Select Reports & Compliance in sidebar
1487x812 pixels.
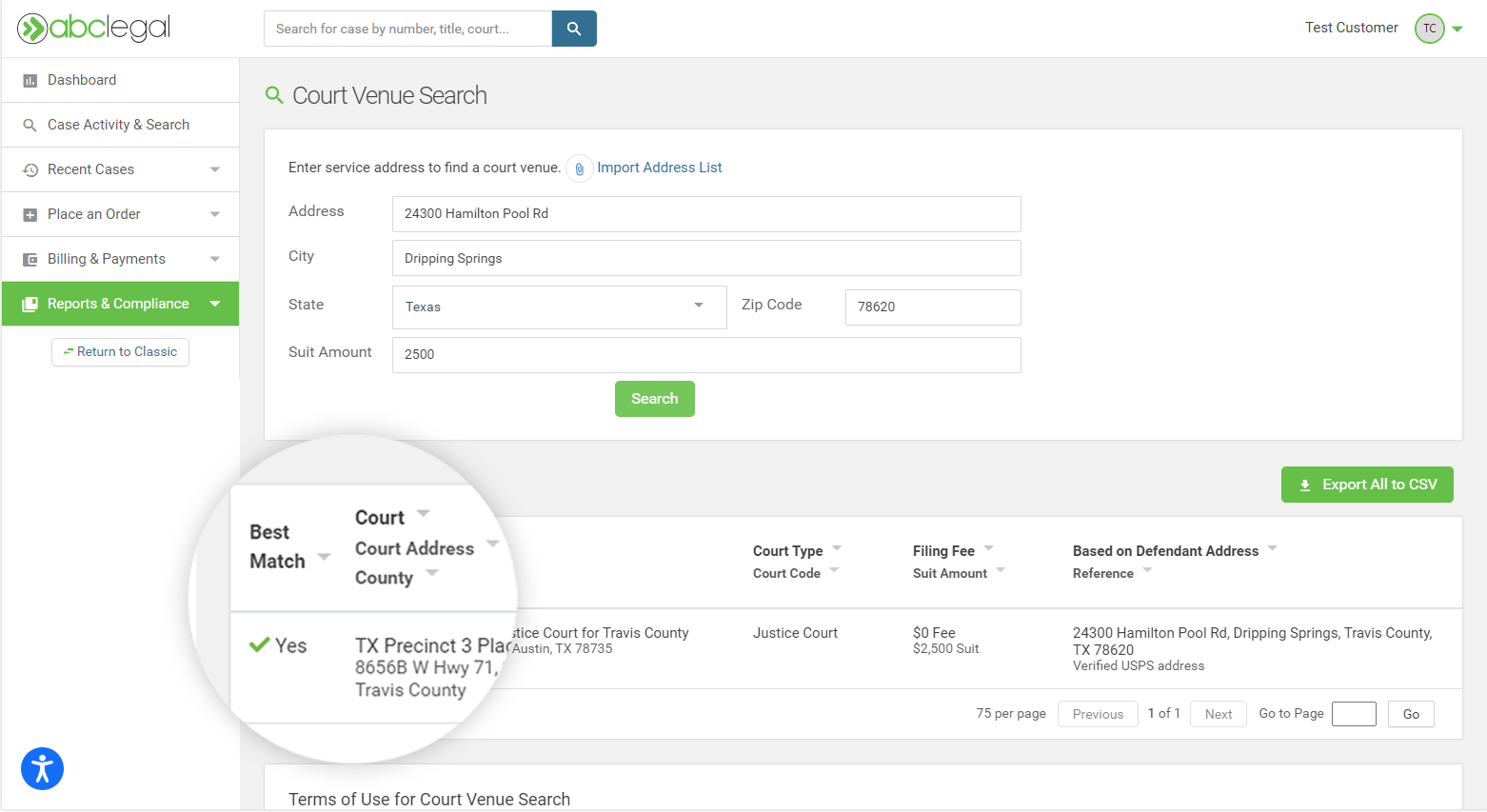coord(118,304)
